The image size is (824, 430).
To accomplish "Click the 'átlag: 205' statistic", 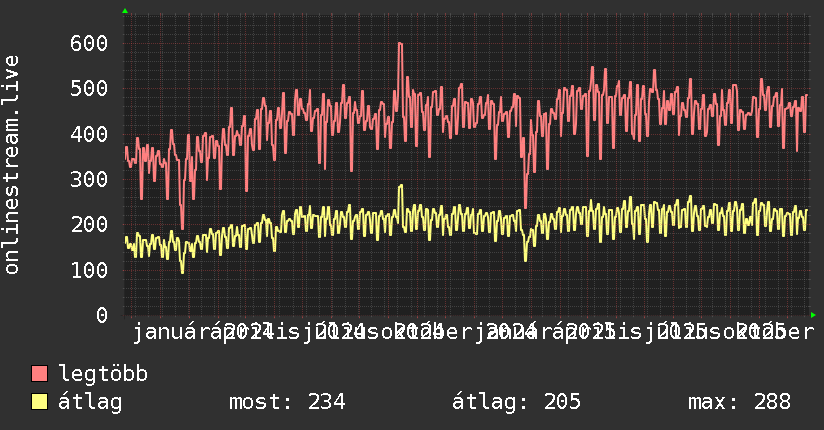I will 516,402.
